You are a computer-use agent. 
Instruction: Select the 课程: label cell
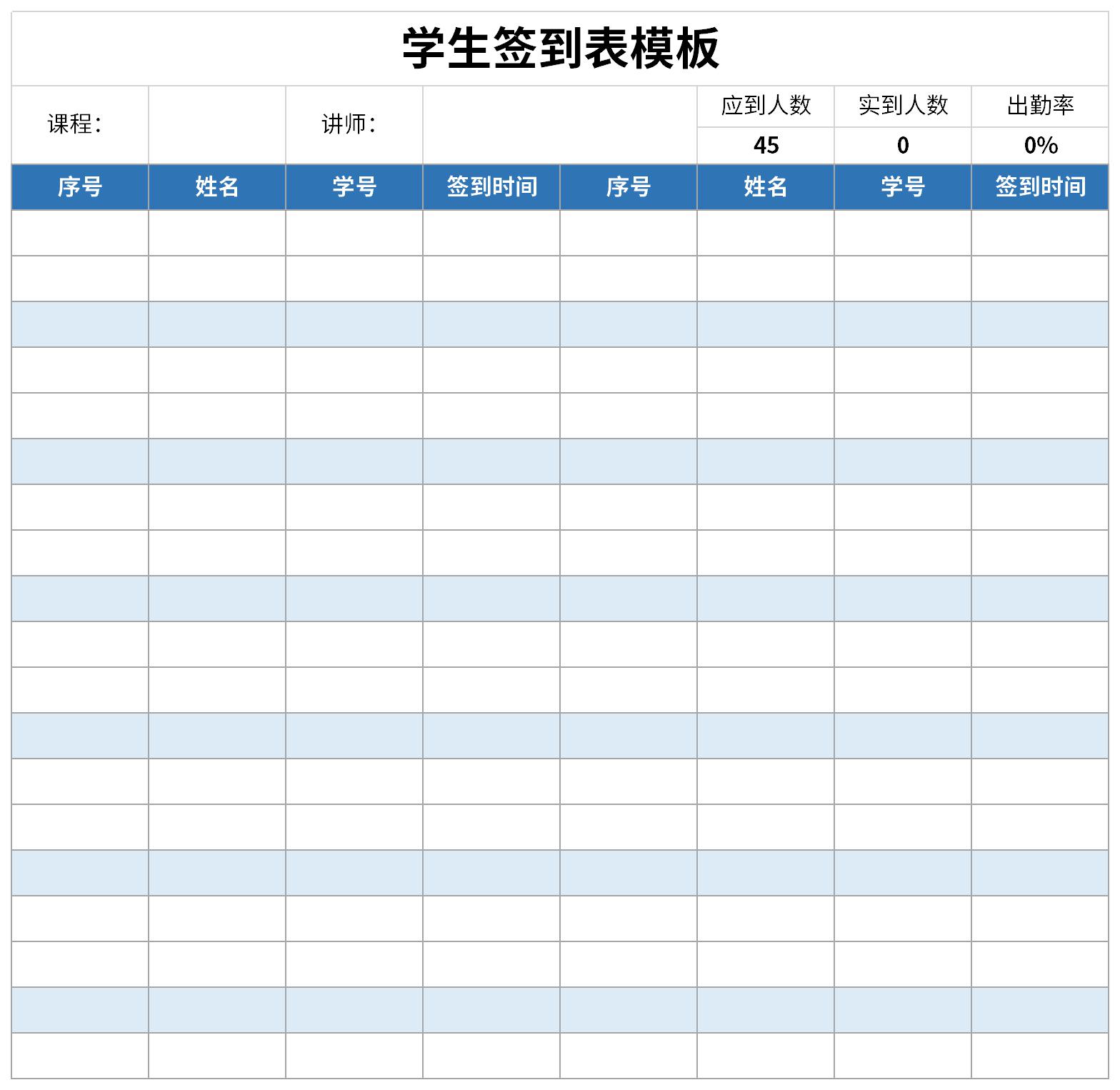tap(79, 125)
